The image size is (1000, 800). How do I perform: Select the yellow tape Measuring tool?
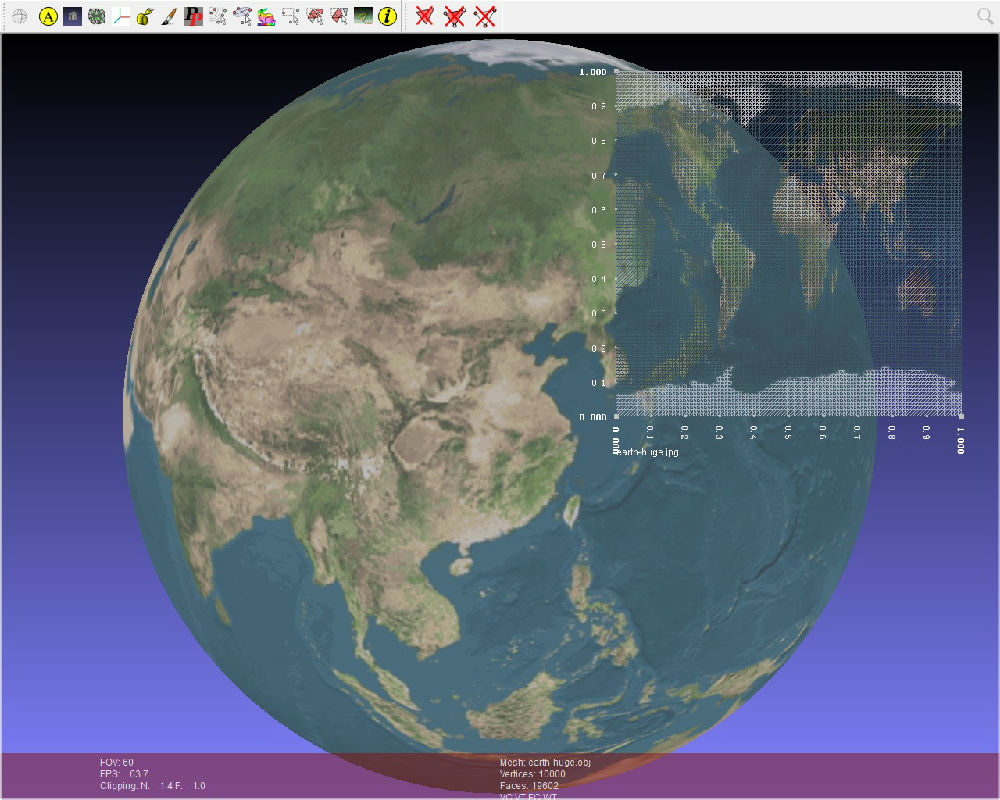[145, 17]
